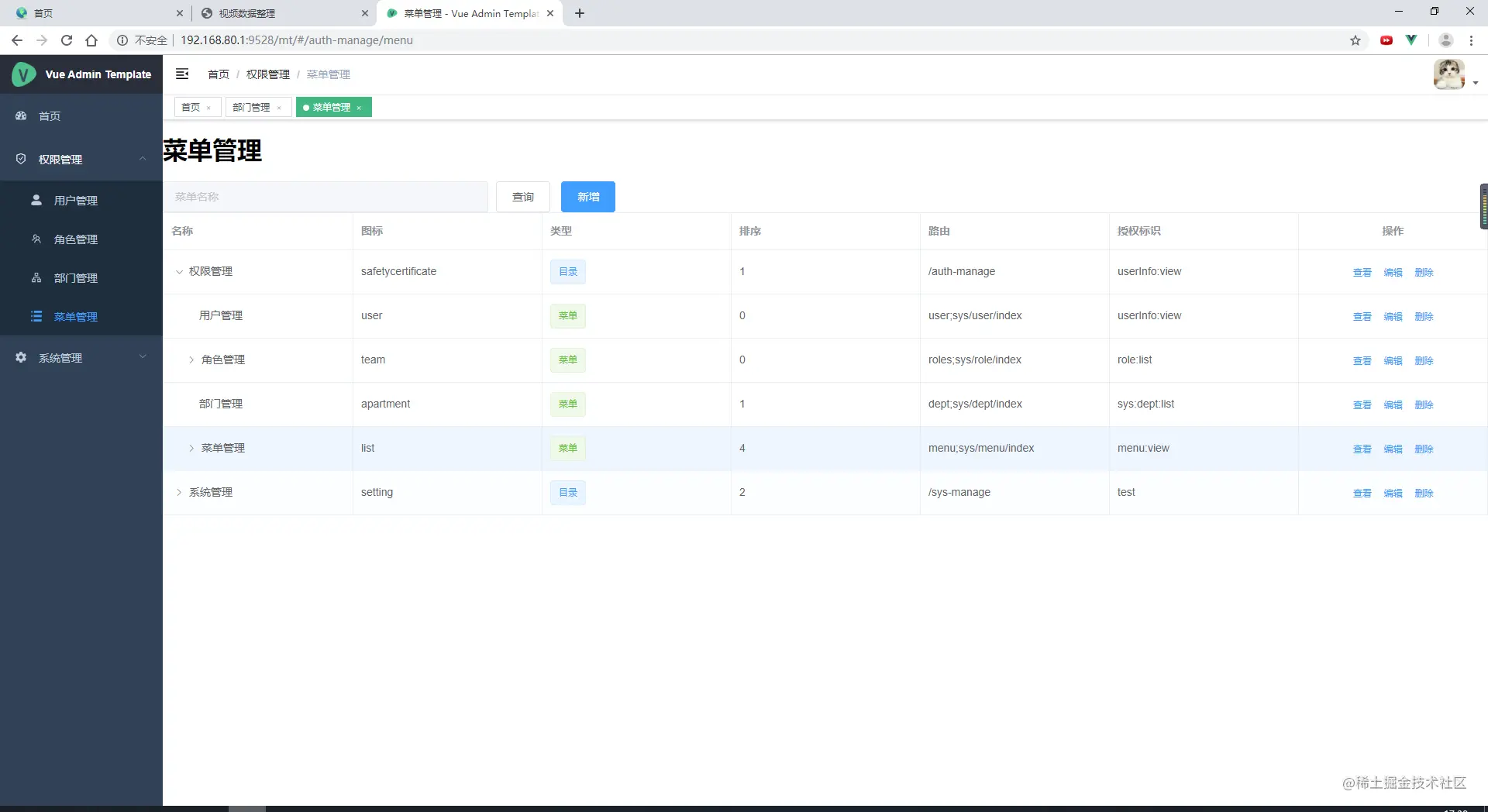Collapse the 权限管理 table row
The image size is (1488, 812).
tap(179, 272)
